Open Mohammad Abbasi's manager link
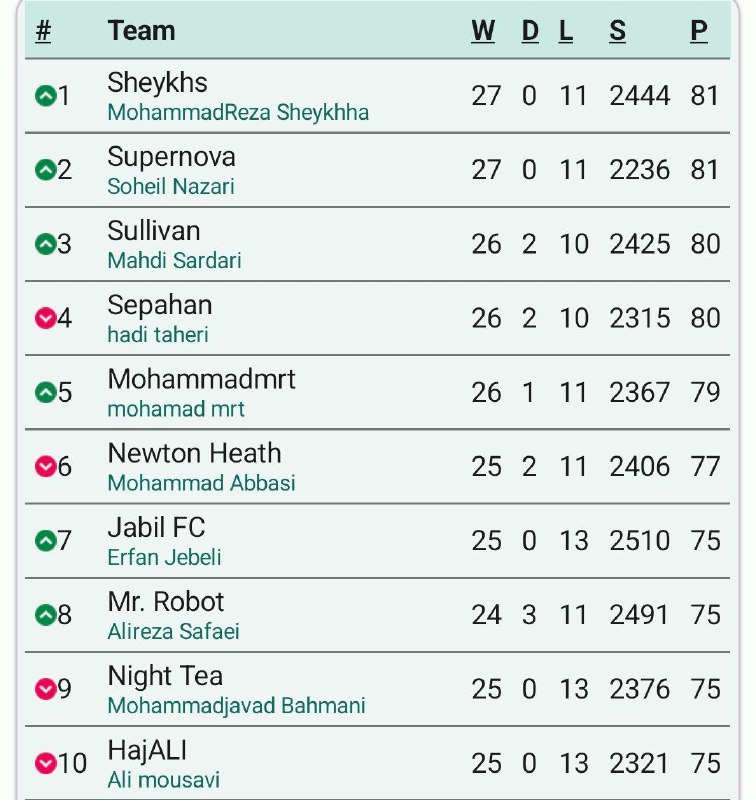This screenshot has height=800, width=756. click(201, 483)
